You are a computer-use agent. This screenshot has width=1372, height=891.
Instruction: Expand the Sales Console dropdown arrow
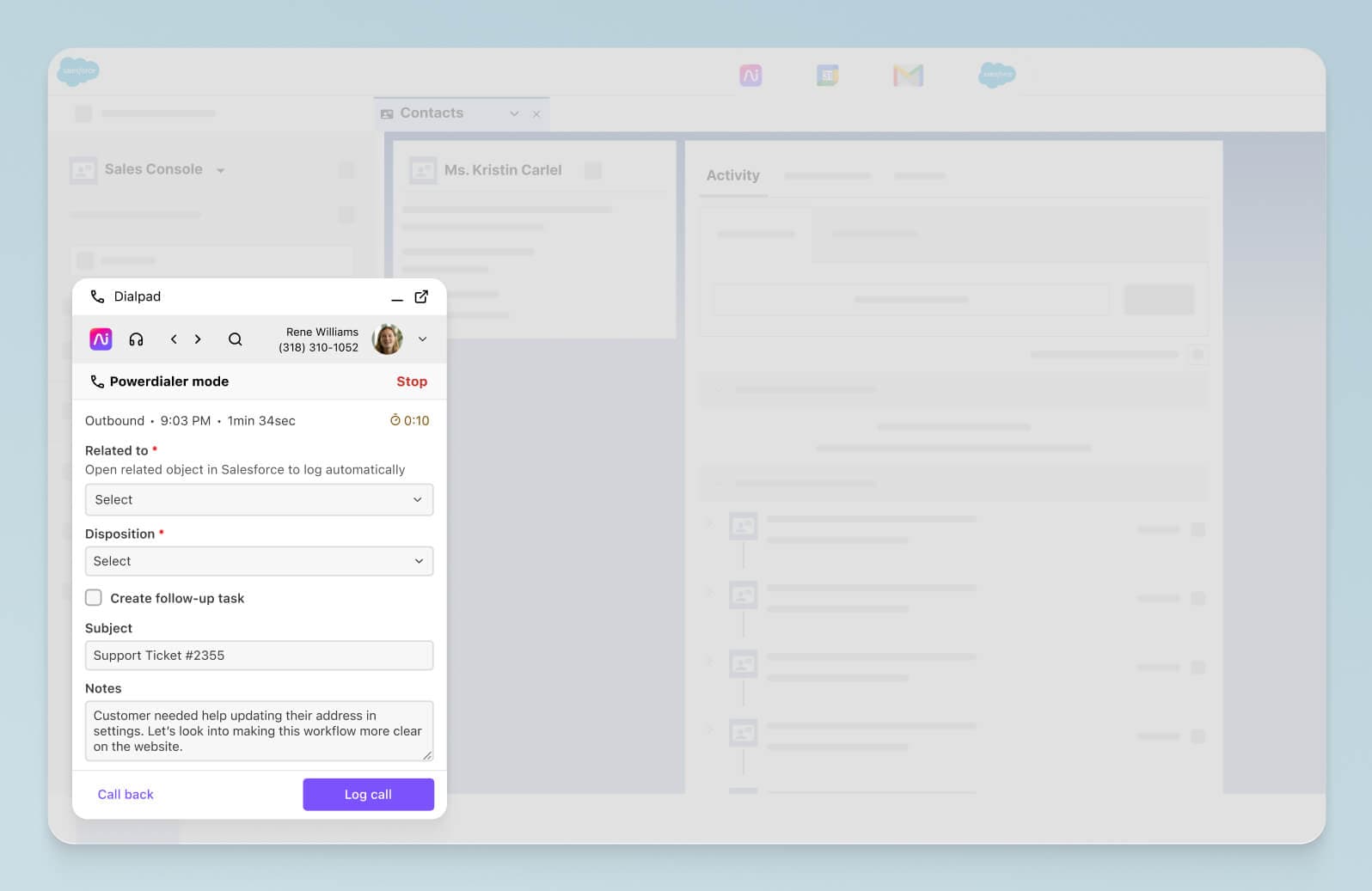(221, 171)
